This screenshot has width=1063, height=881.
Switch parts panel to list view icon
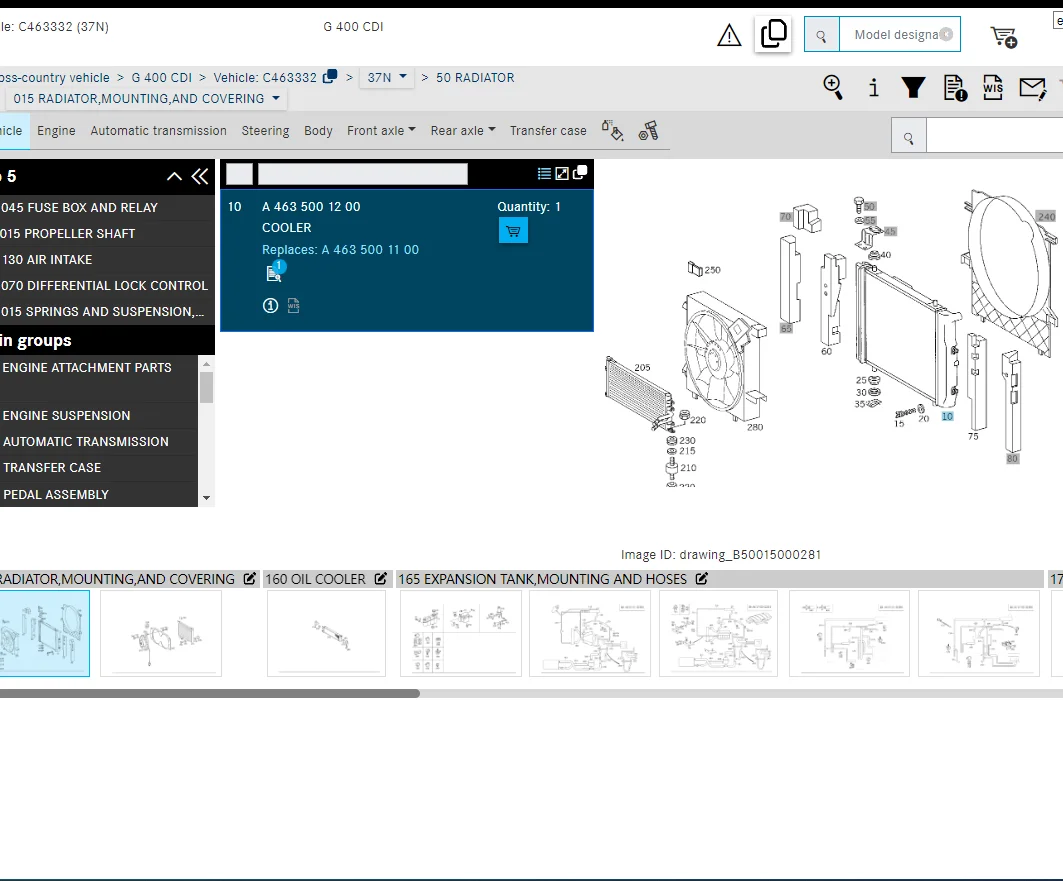[544, 173]
